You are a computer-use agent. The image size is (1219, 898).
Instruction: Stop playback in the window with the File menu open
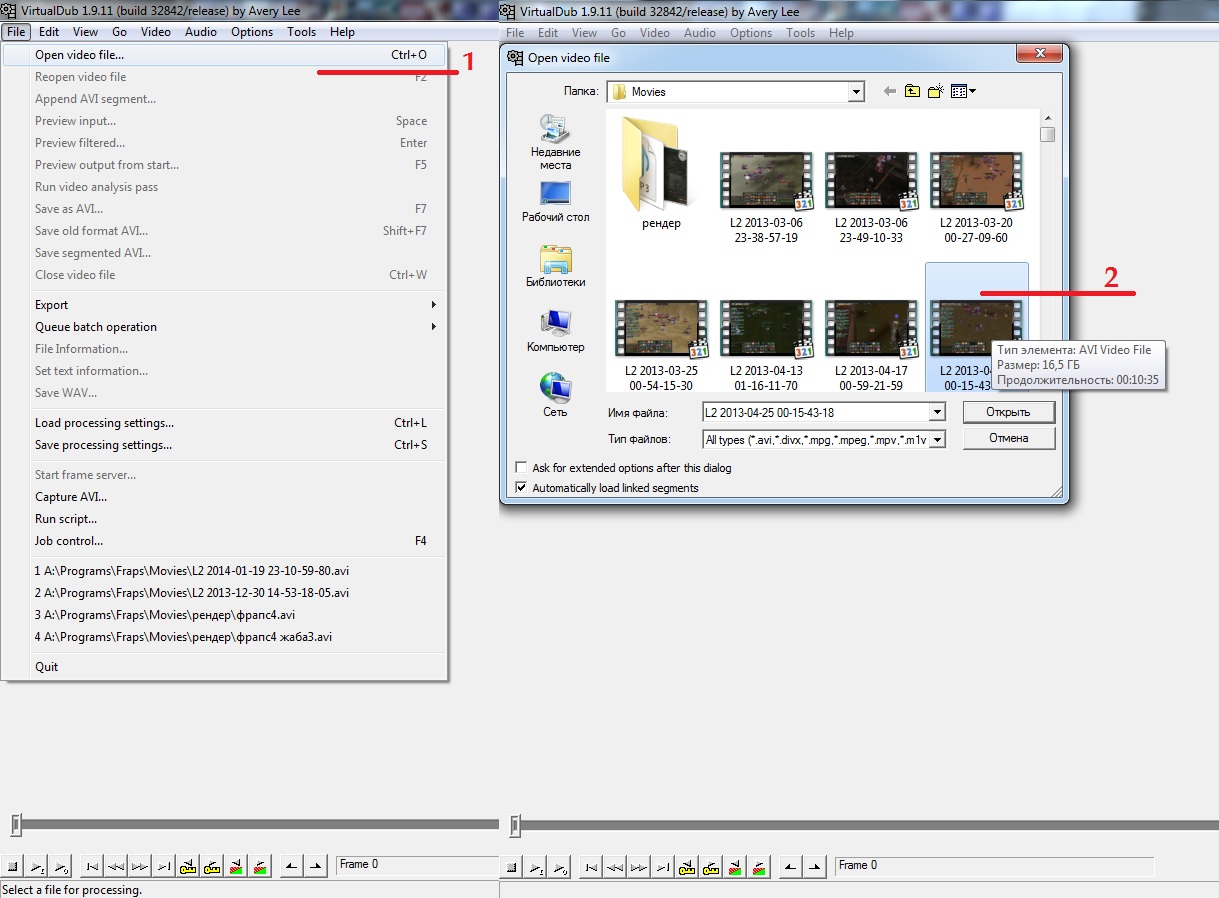12,866
